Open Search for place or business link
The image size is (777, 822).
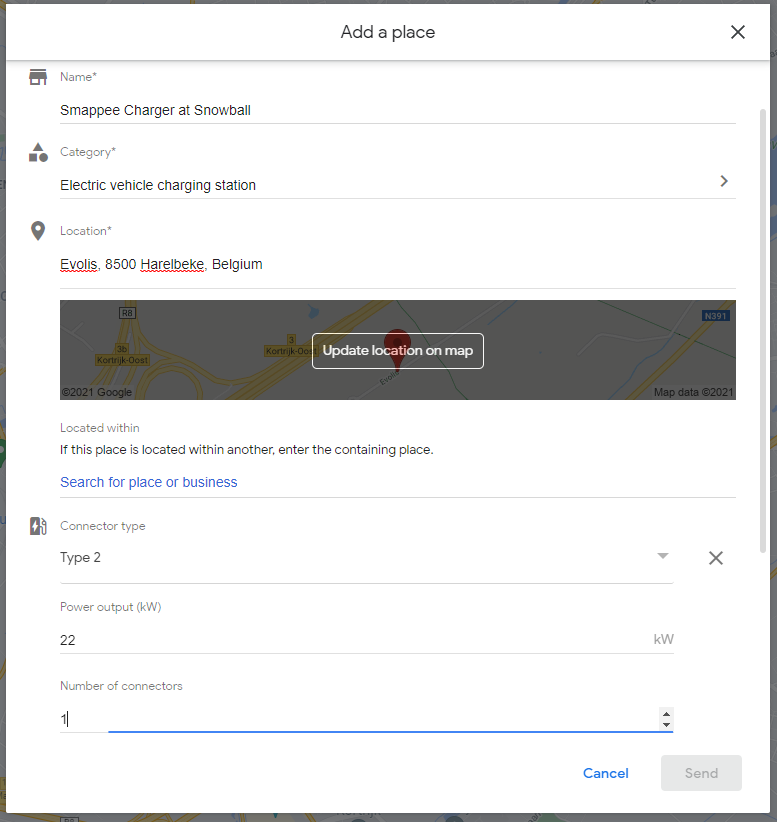[x=148, y=482]
